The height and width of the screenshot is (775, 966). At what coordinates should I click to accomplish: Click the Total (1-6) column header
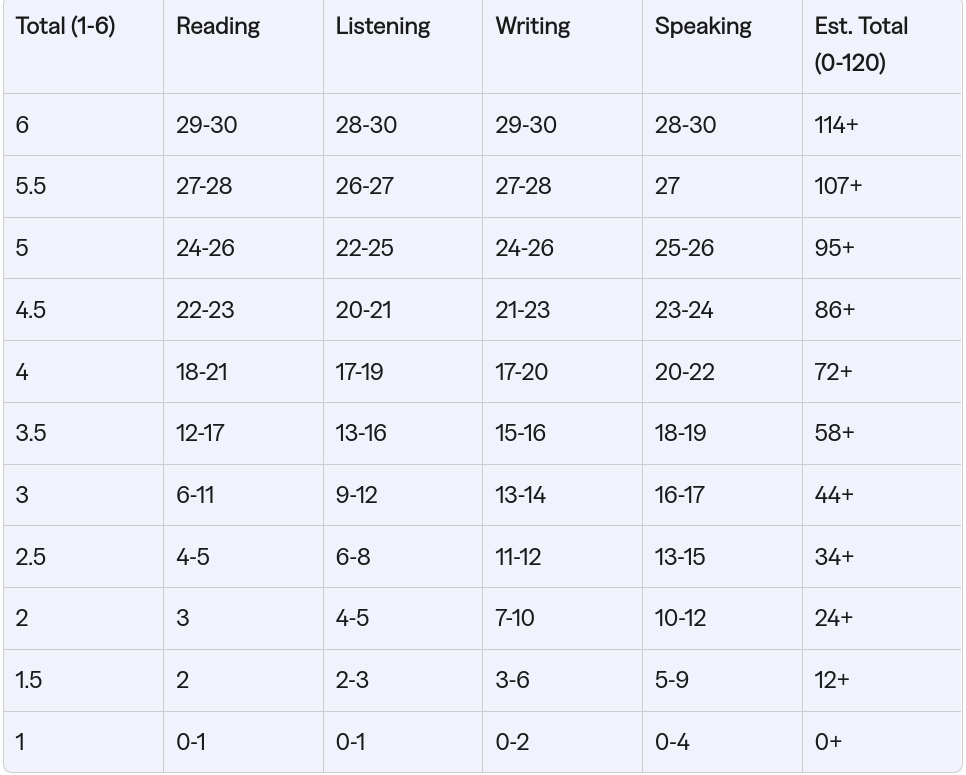click(65, 27)
